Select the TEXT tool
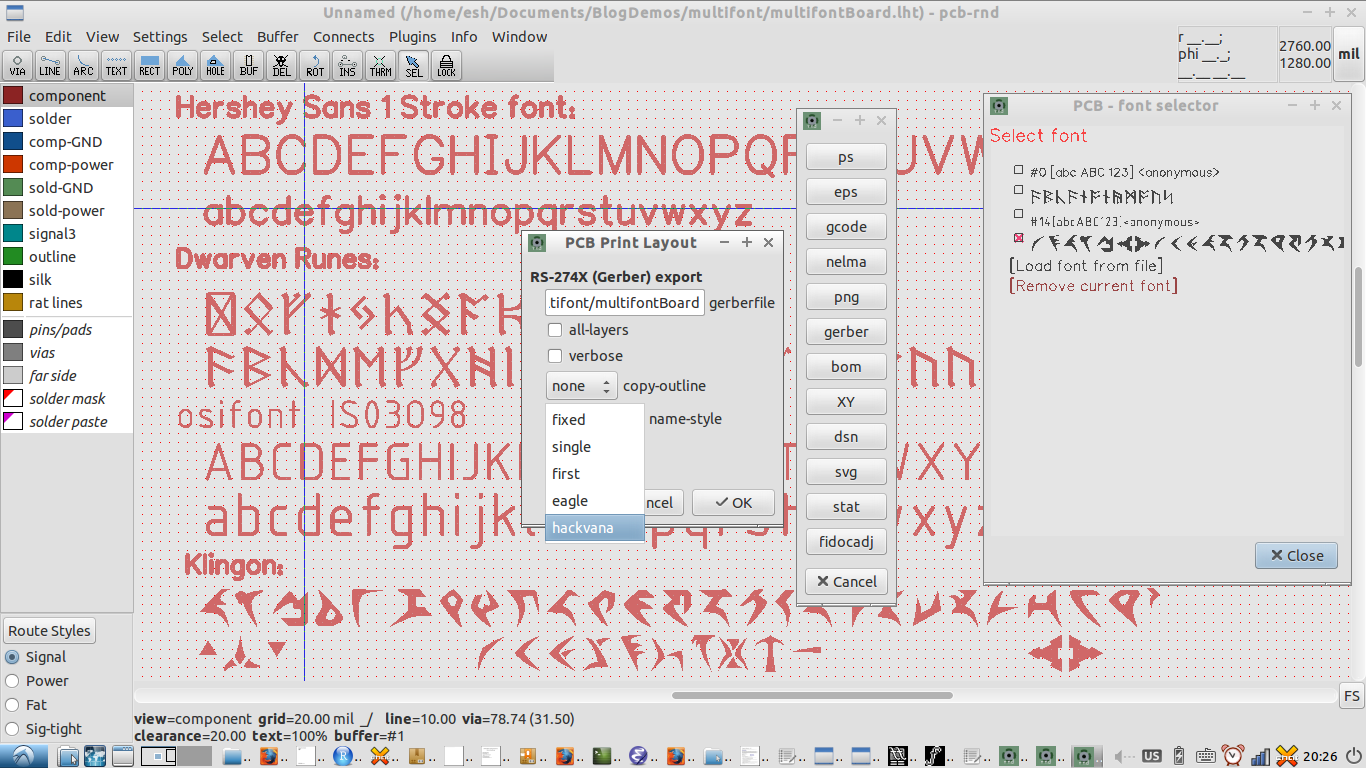The image size is (1366, 768). (x=116, y=66)
